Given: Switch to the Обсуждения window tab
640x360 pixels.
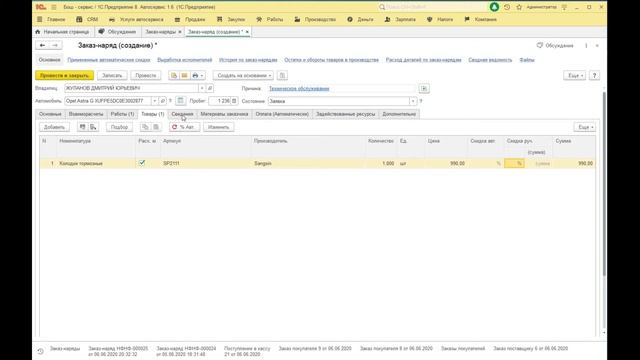Looking at the screenshot, I should point(117,31).
